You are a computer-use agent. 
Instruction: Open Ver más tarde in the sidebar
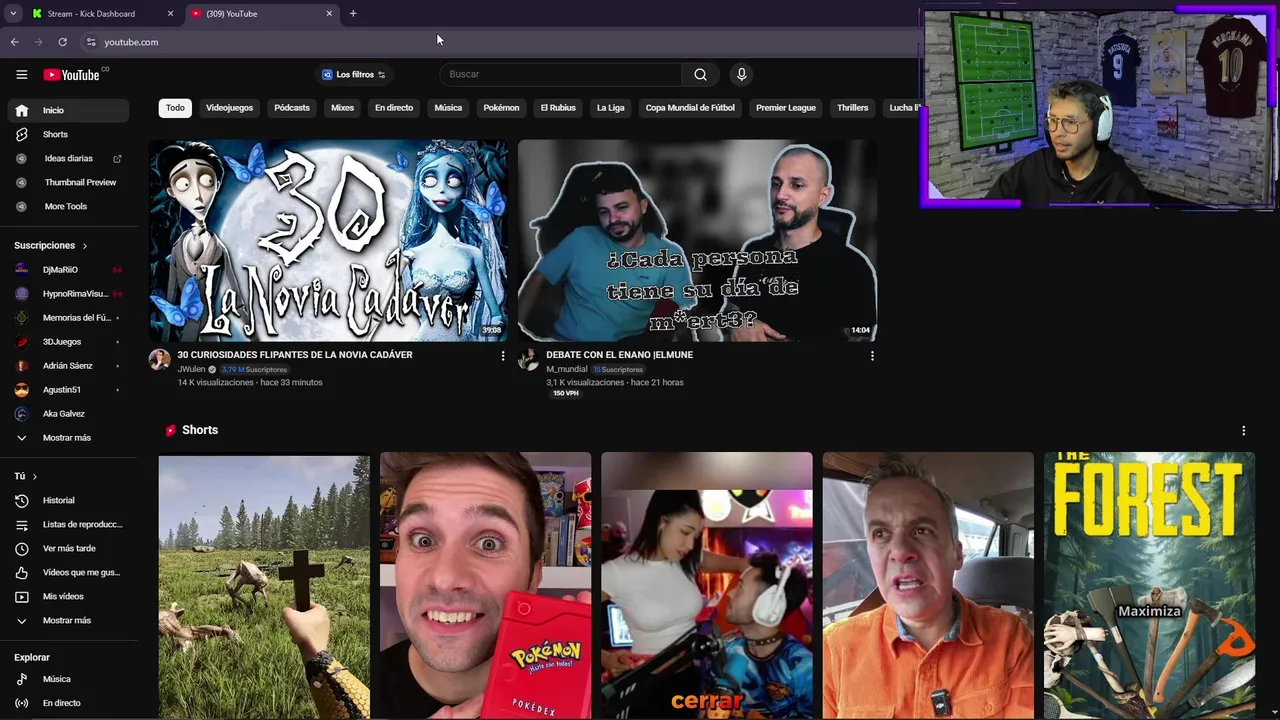click(68, 548)
